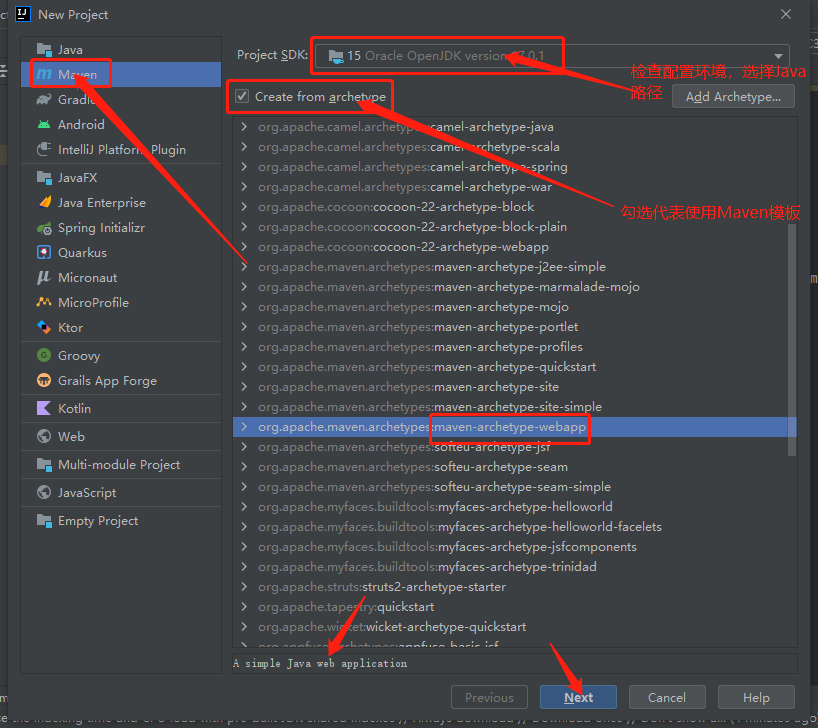Click the Previous button

tap(489, 697)
